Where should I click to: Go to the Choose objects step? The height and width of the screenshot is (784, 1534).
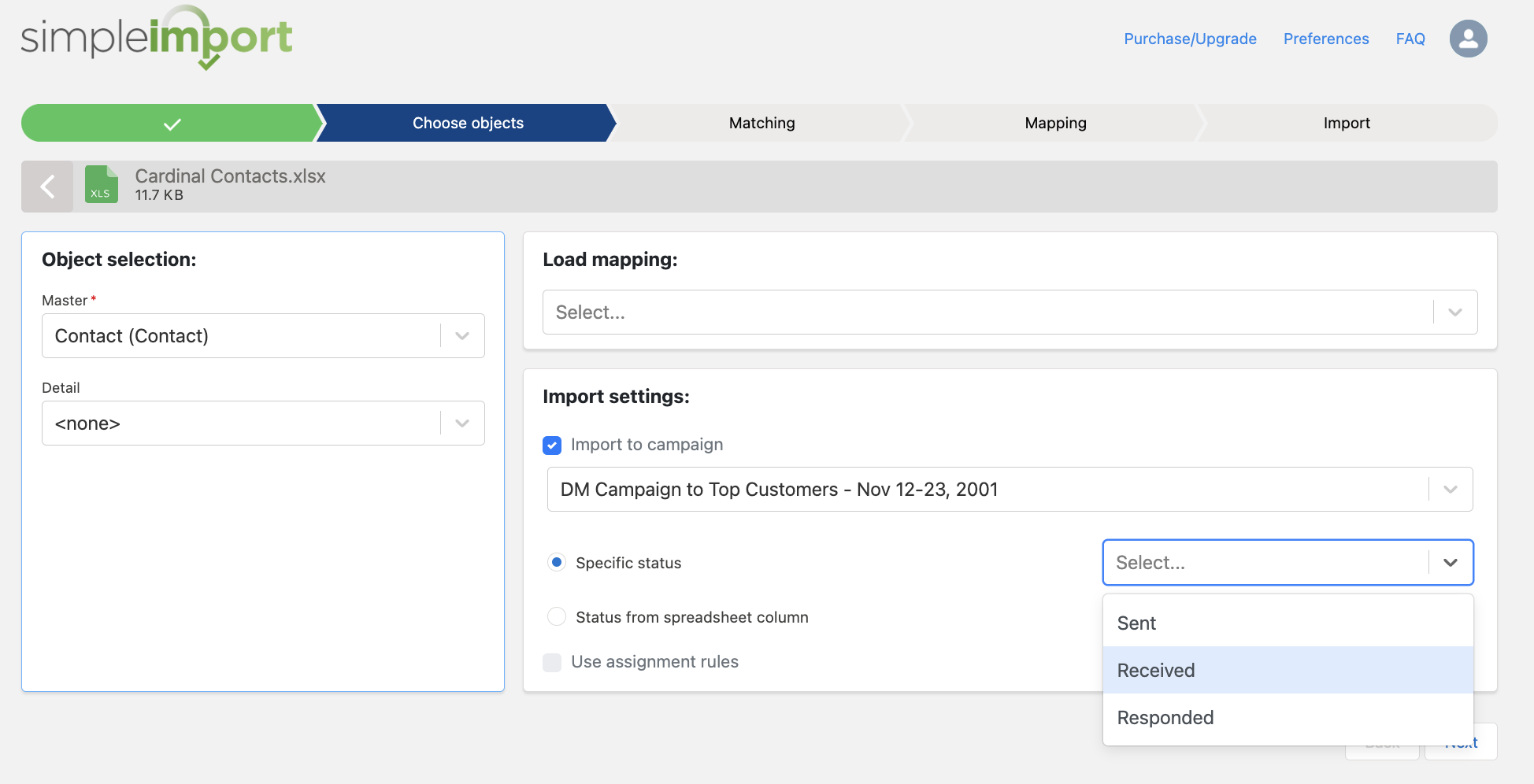click(x=468, y=123)
